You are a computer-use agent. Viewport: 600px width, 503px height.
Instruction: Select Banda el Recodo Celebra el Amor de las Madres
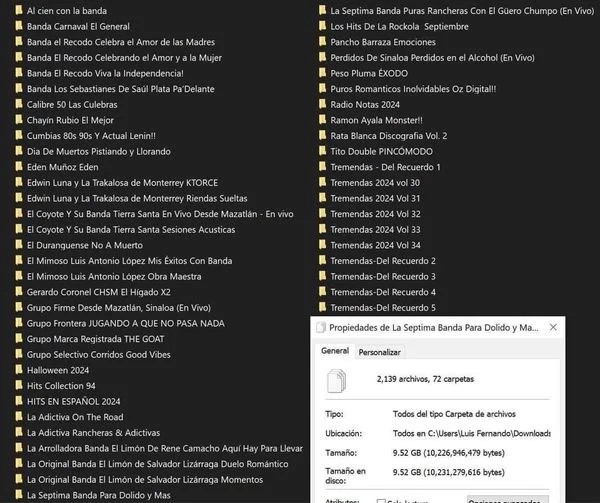121,42
